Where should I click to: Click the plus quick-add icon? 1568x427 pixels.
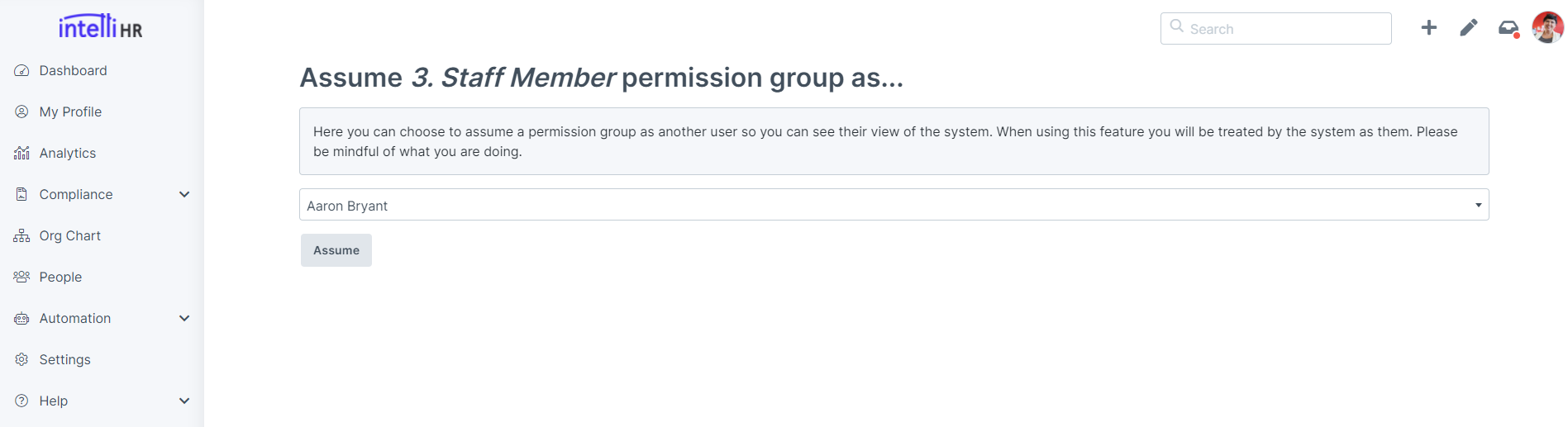click(x=1428, y=28)
